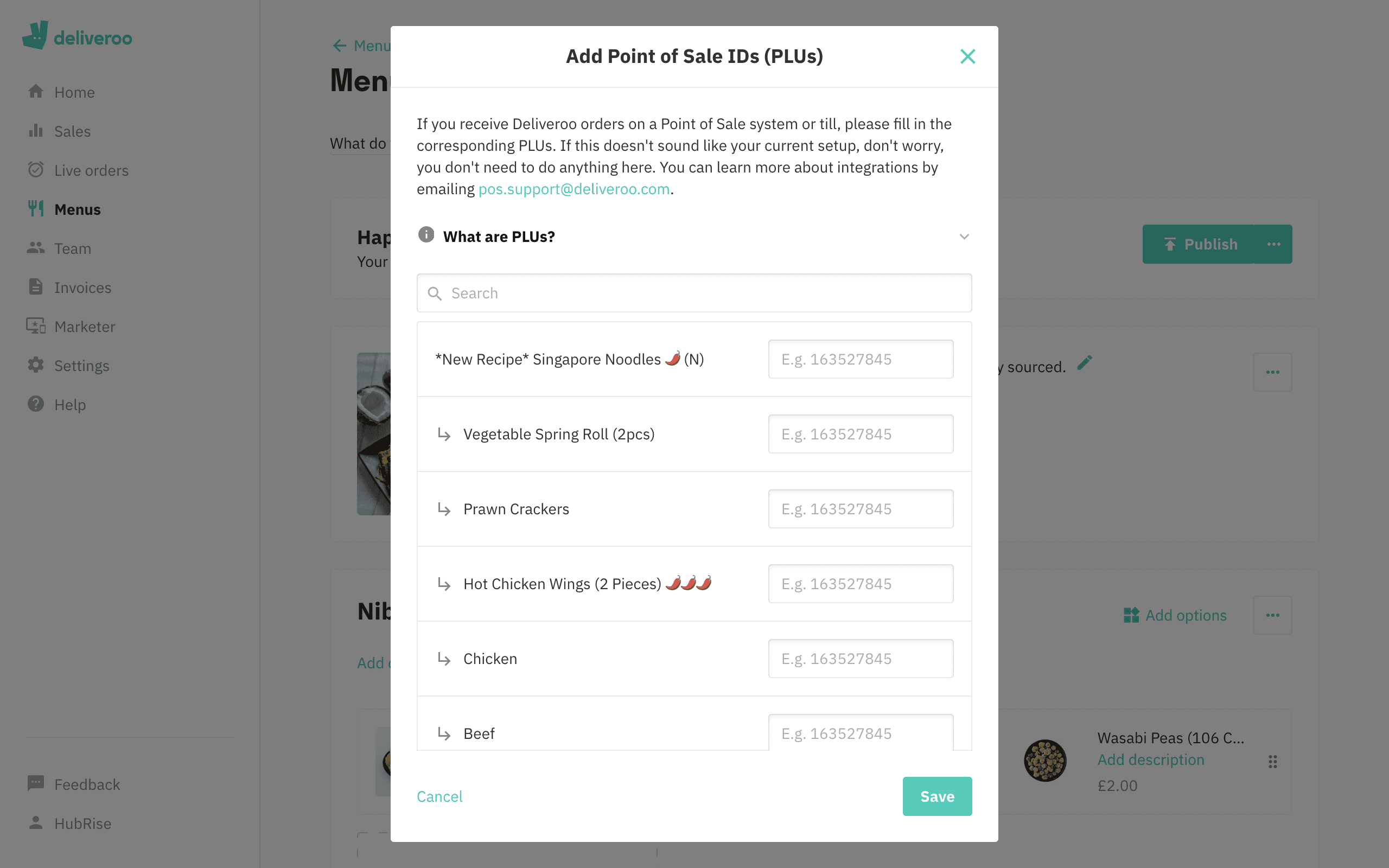Click the Sales chart icon in sidebar
Screen dimensions: 1389x868
[35, 131]
